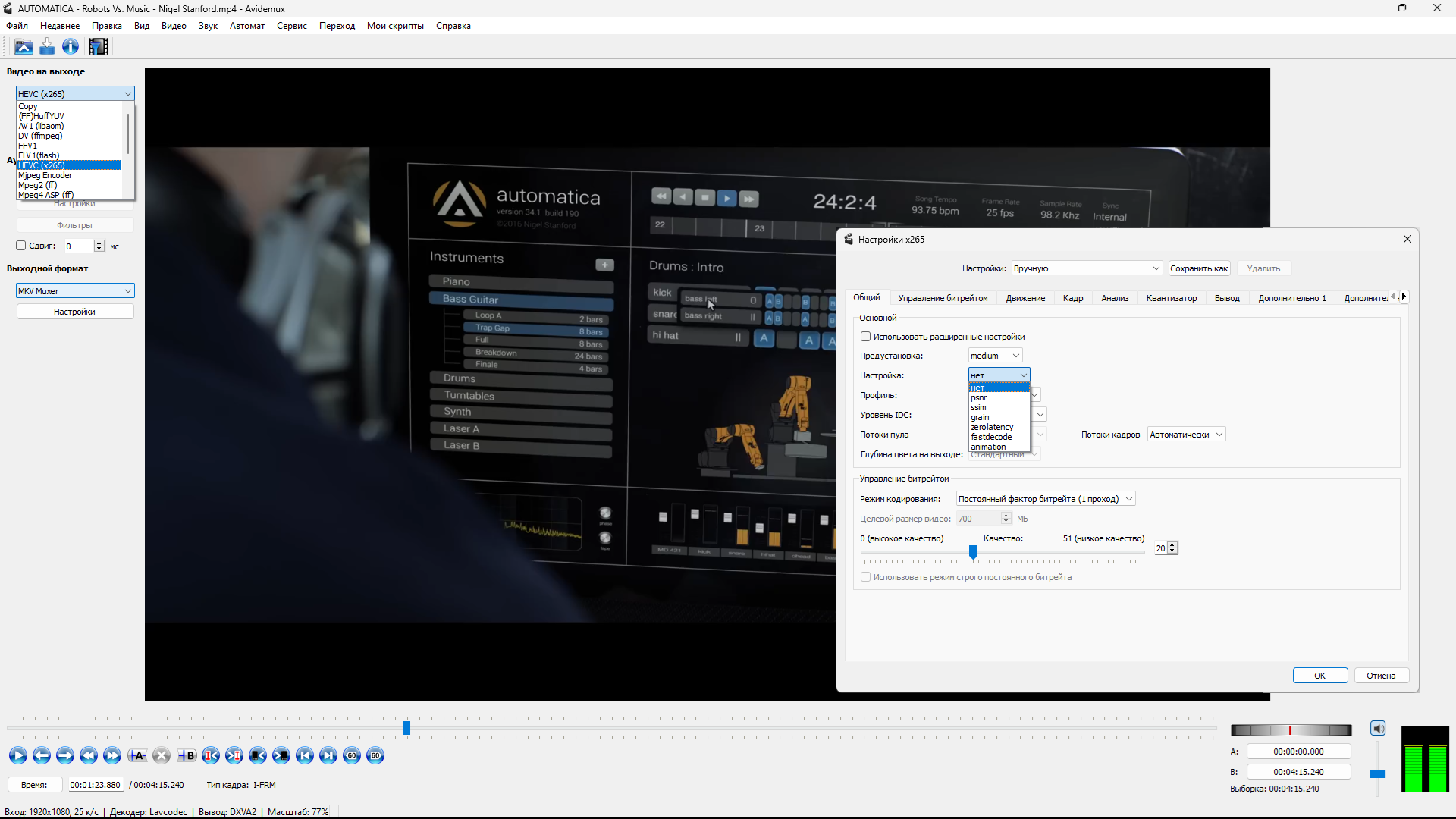Screen dimensions: 1456x819
Task: Click OK in the x265 settings dialog
Action: coord(1320,676)
